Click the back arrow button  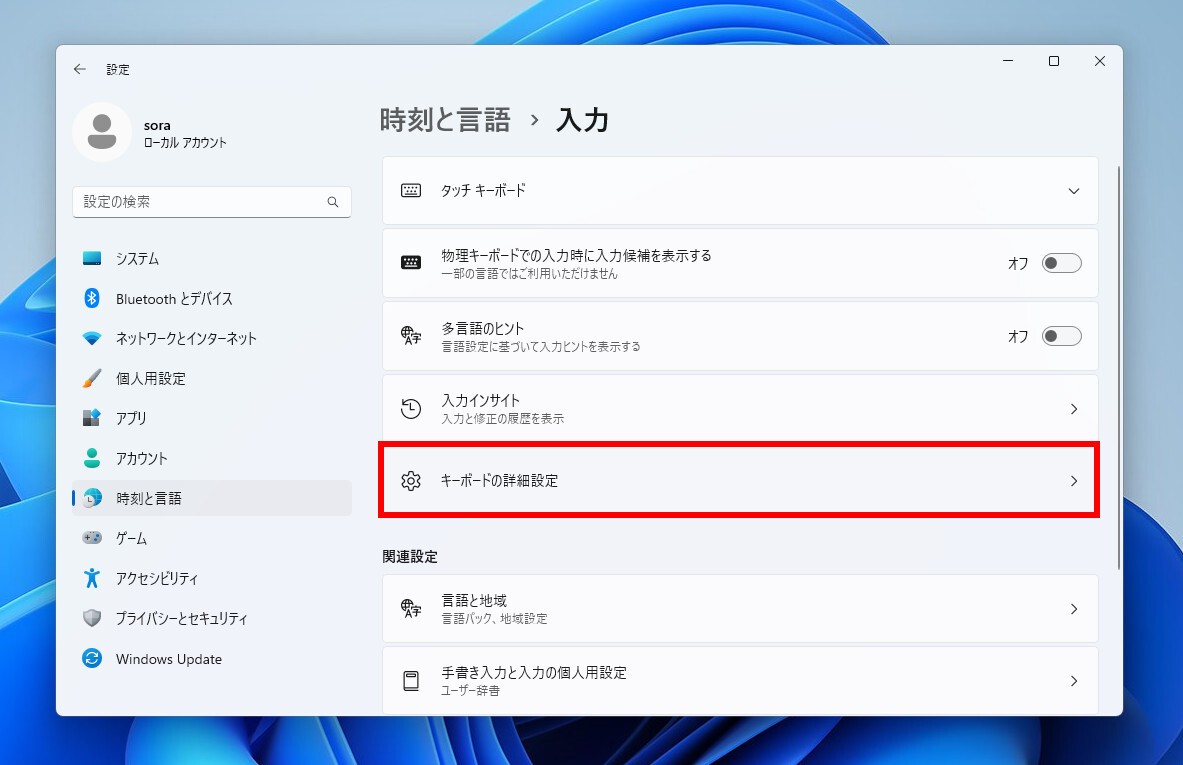pos(80,69)
